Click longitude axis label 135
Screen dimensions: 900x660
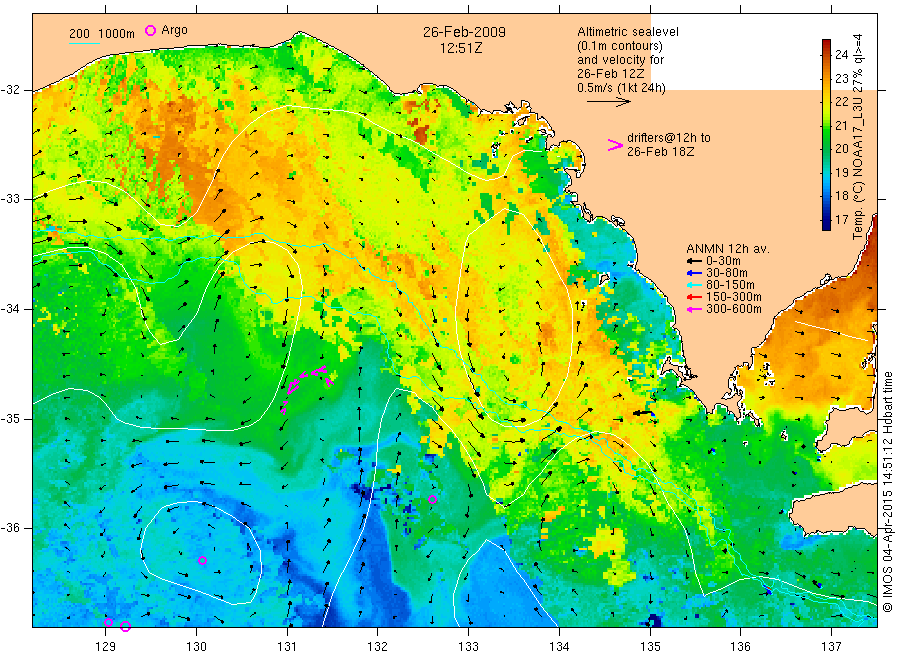[650, 647]
